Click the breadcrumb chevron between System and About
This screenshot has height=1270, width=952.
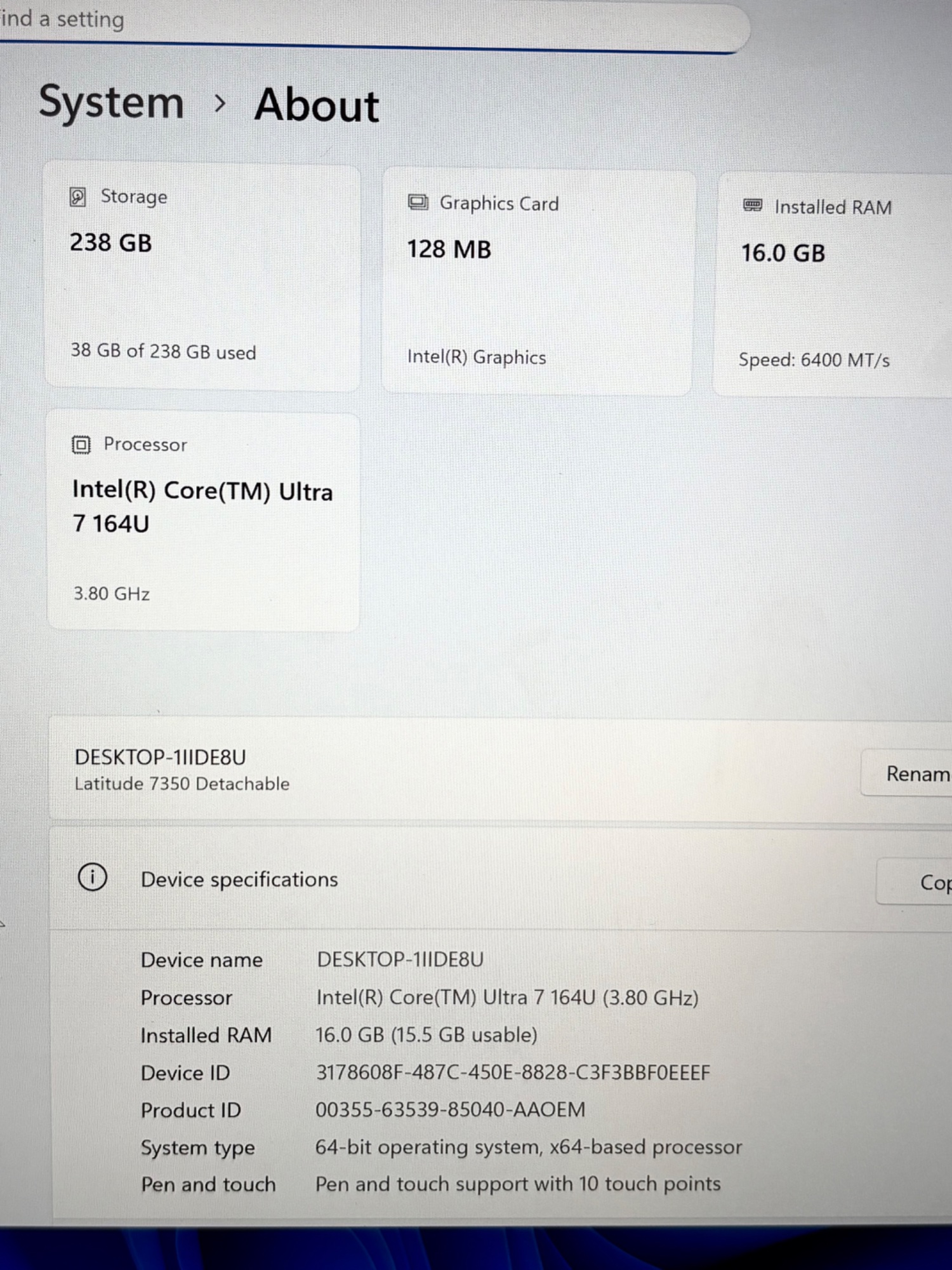pos(220,104)
